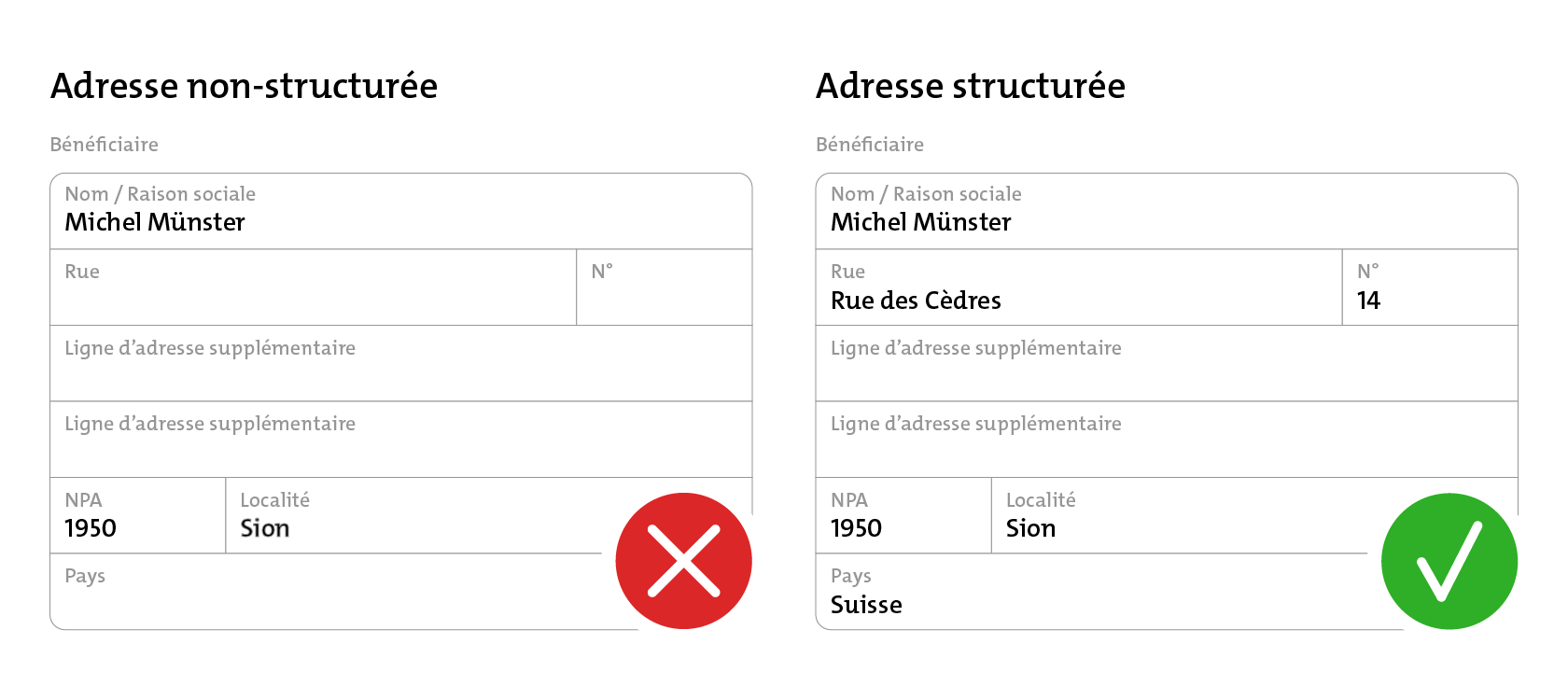
Task: Select second additional address line in left form
Action: pyautogui.click(x=401, y=440)
